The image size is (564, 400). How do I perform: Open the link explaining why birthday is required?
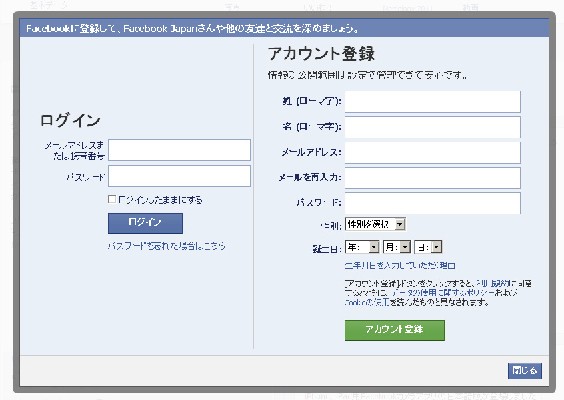(x=400, y=266)
